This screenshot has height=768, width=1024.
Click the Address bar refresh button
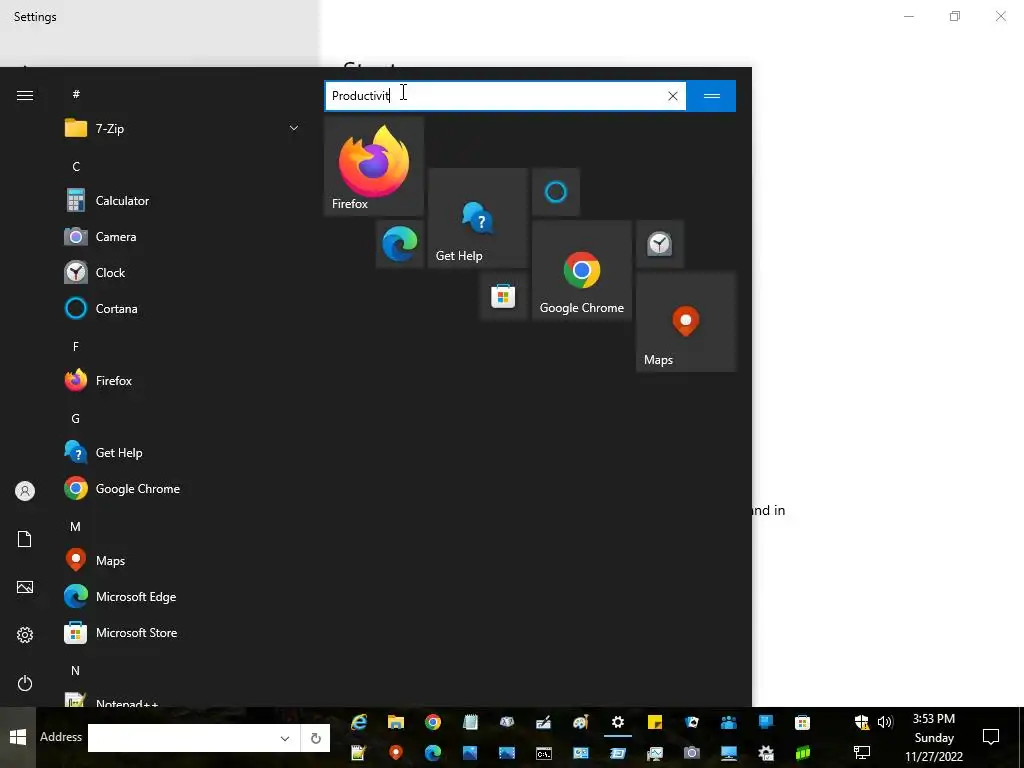pyautogui.click(x=315, y=738)
